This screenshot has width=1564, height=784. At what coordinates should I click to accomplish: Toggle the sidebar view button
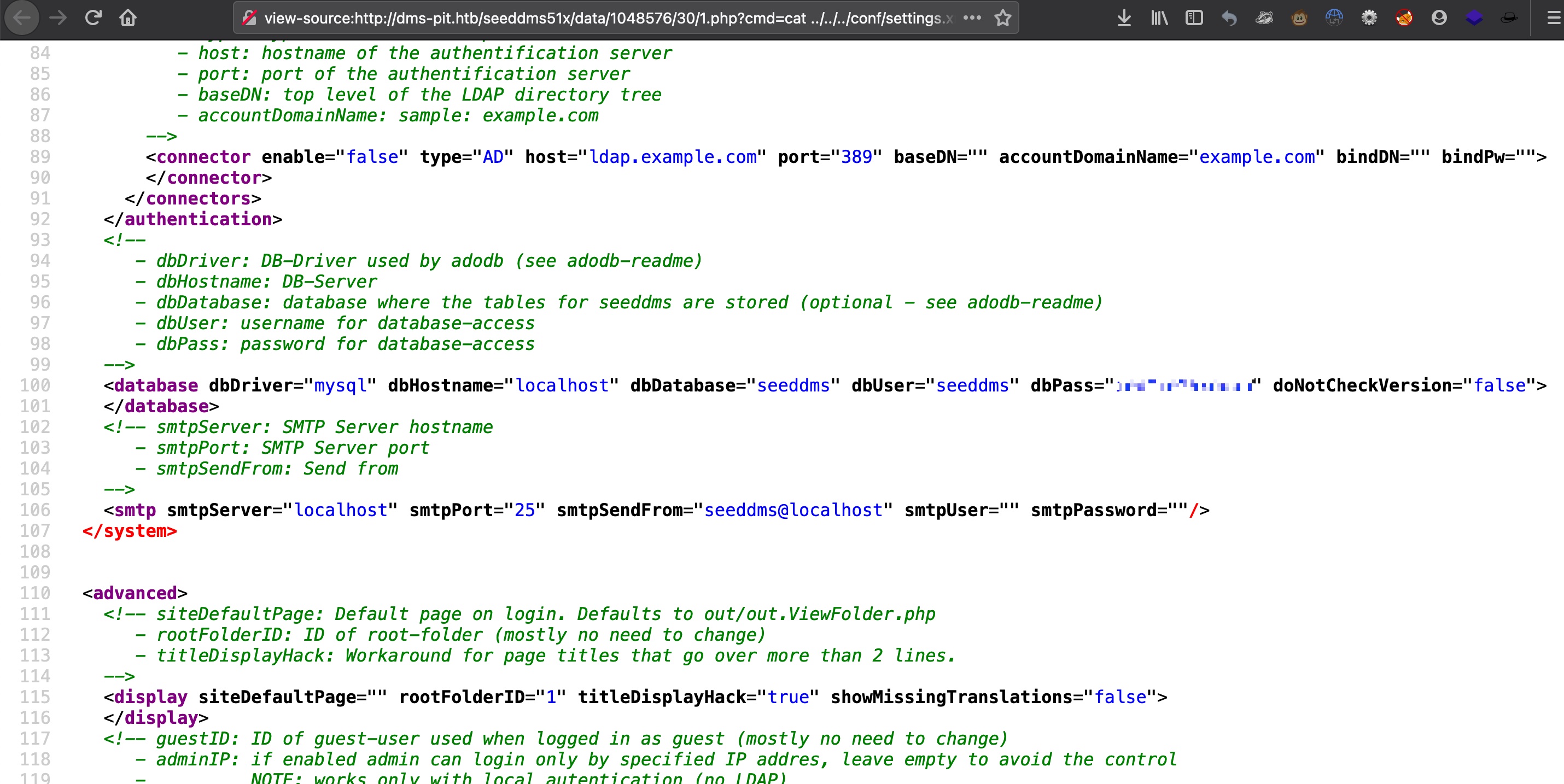[1194, 17]
